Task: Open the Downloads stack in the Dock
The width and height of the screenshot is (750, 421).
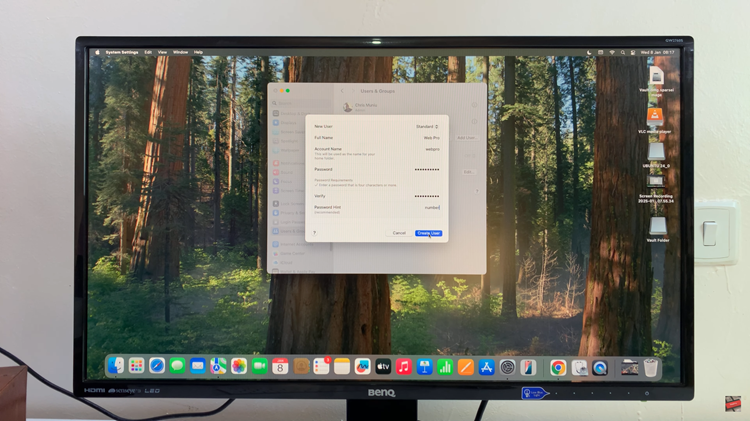Action: [629, 367]
